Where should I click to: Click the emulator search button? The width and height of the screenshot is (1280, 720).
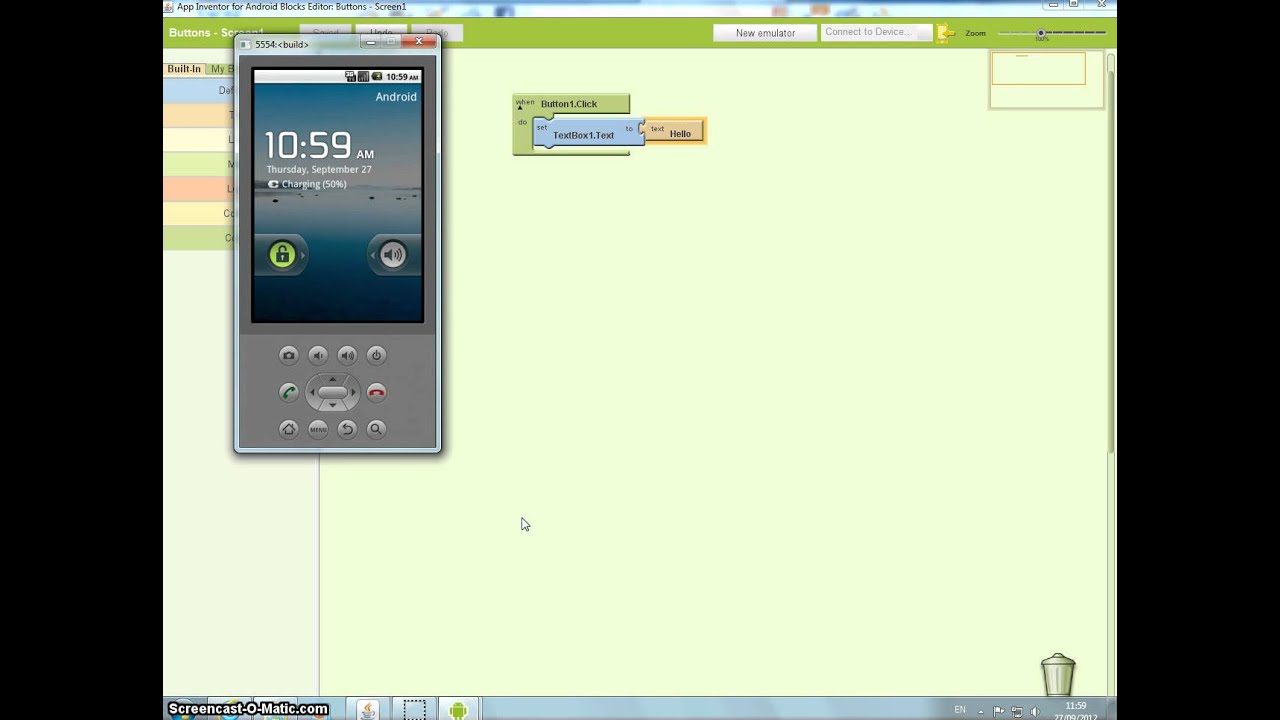(x=376, y=429)
